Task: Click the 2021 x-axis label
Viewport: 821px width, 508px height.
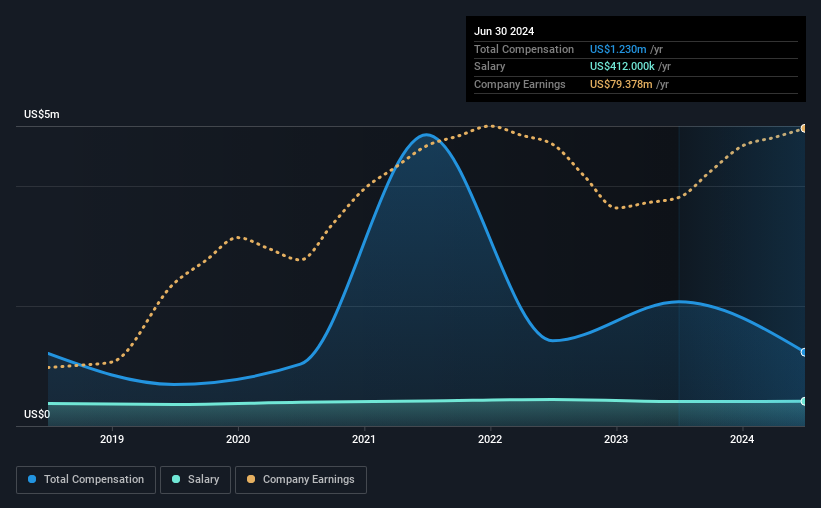Action: point(364,439)
